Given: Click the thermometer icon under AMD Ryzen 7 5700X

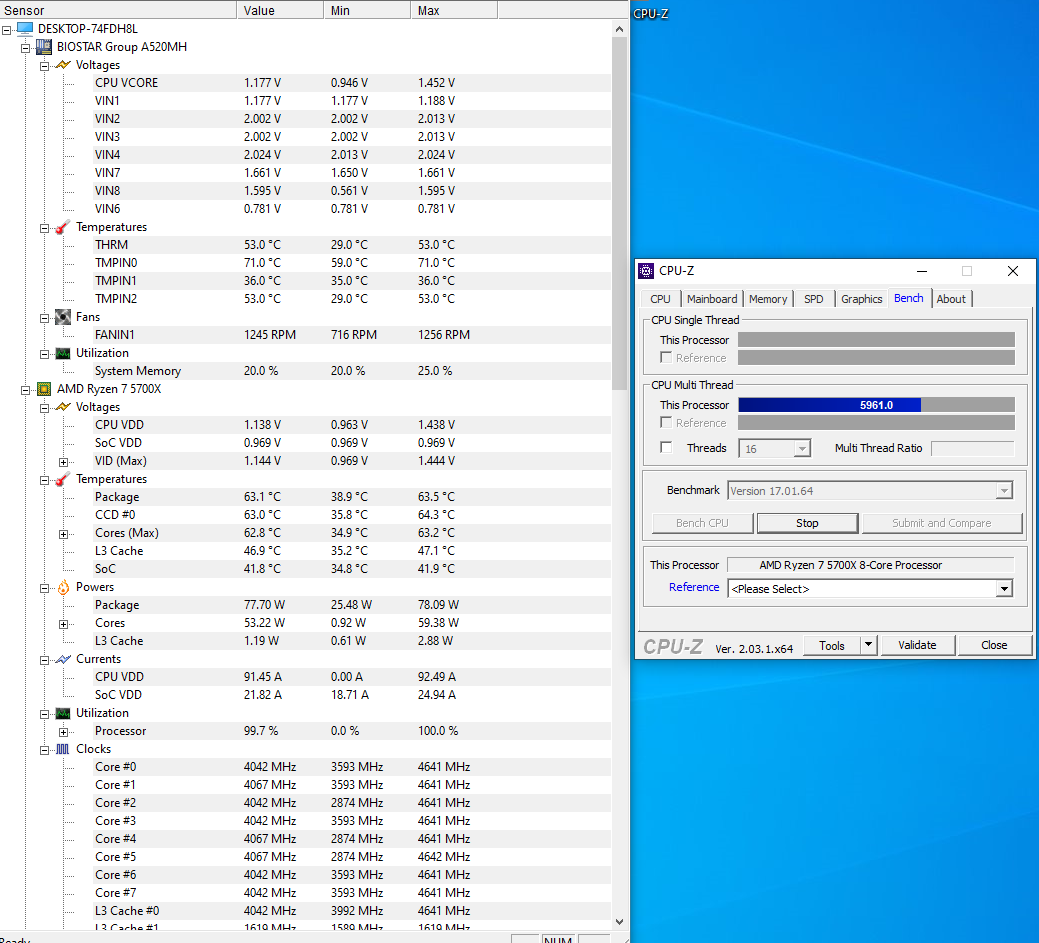Looking at the screenshot, I should 63,479.
